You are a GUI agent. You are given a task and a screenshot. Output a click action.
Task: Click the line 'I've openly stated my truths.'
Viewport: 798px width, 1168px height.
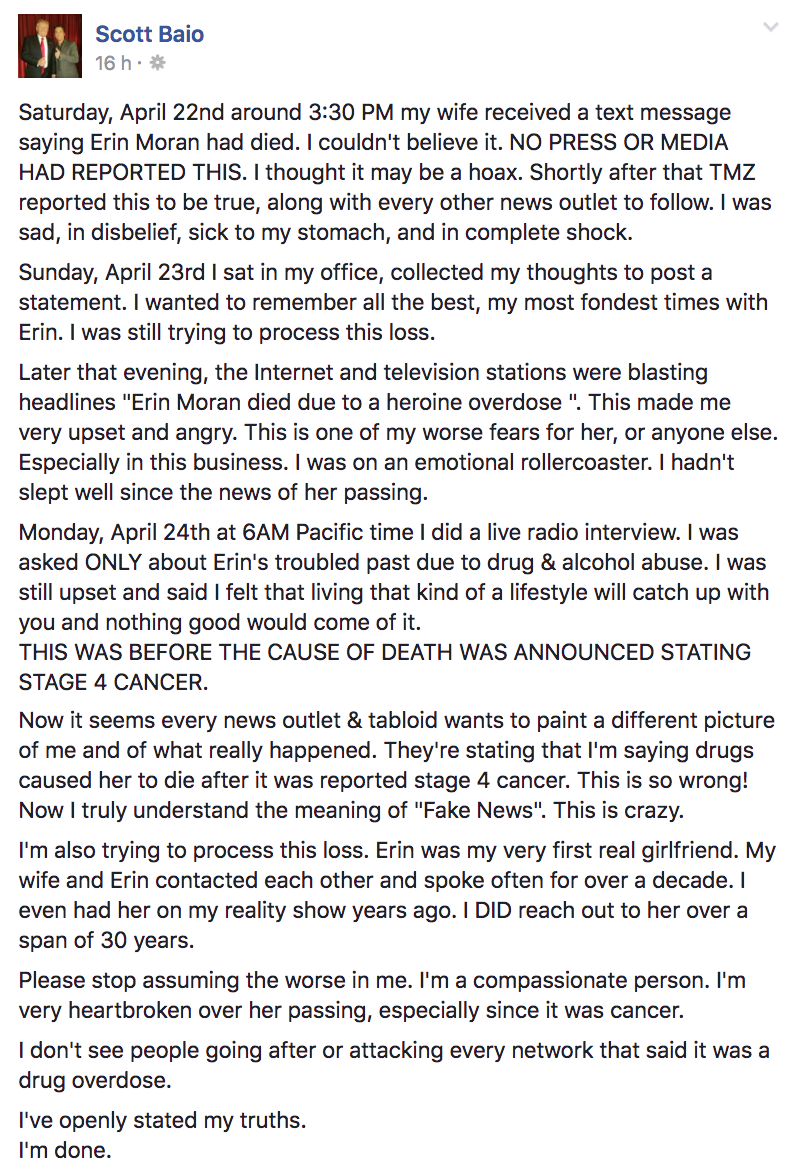(162, 1120)
